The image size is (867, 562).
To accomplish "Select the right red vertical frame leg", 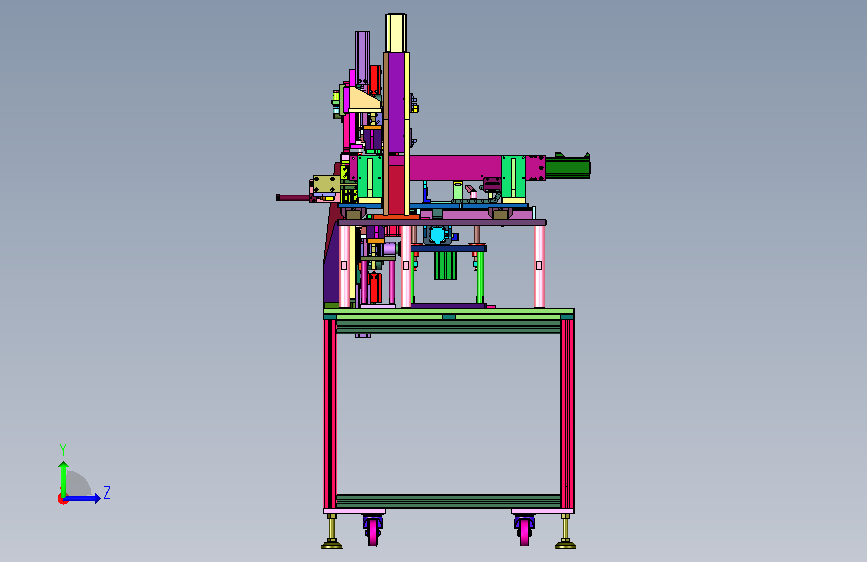I will click(x=567, y=414).
